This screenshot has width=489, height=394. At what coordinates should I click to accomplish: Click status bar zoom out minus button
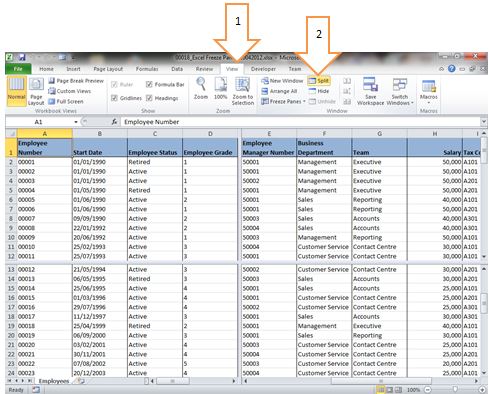pos(428,389)
